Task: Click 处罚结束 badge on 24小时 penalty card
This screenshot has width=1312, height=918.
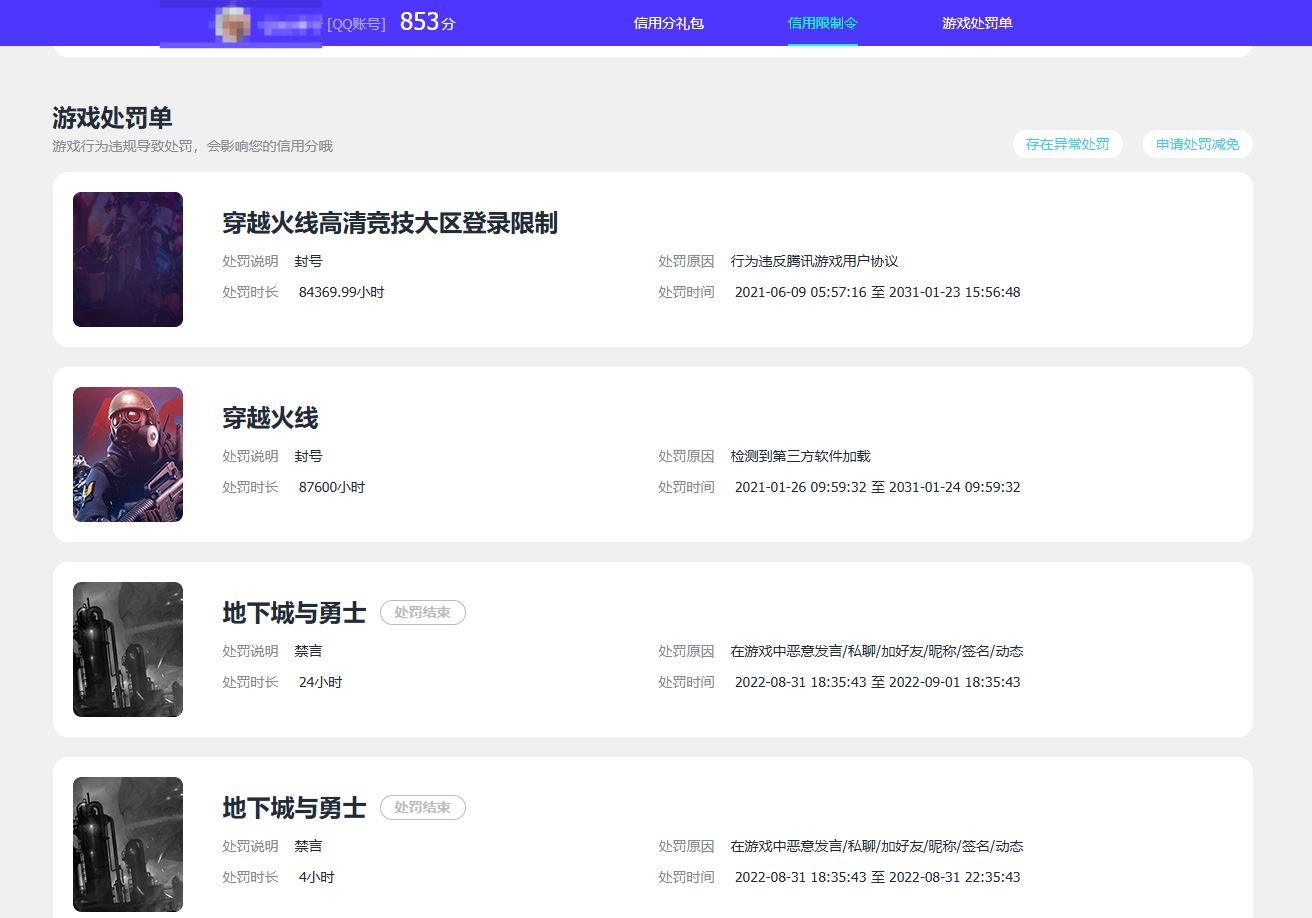Action: 423,613
